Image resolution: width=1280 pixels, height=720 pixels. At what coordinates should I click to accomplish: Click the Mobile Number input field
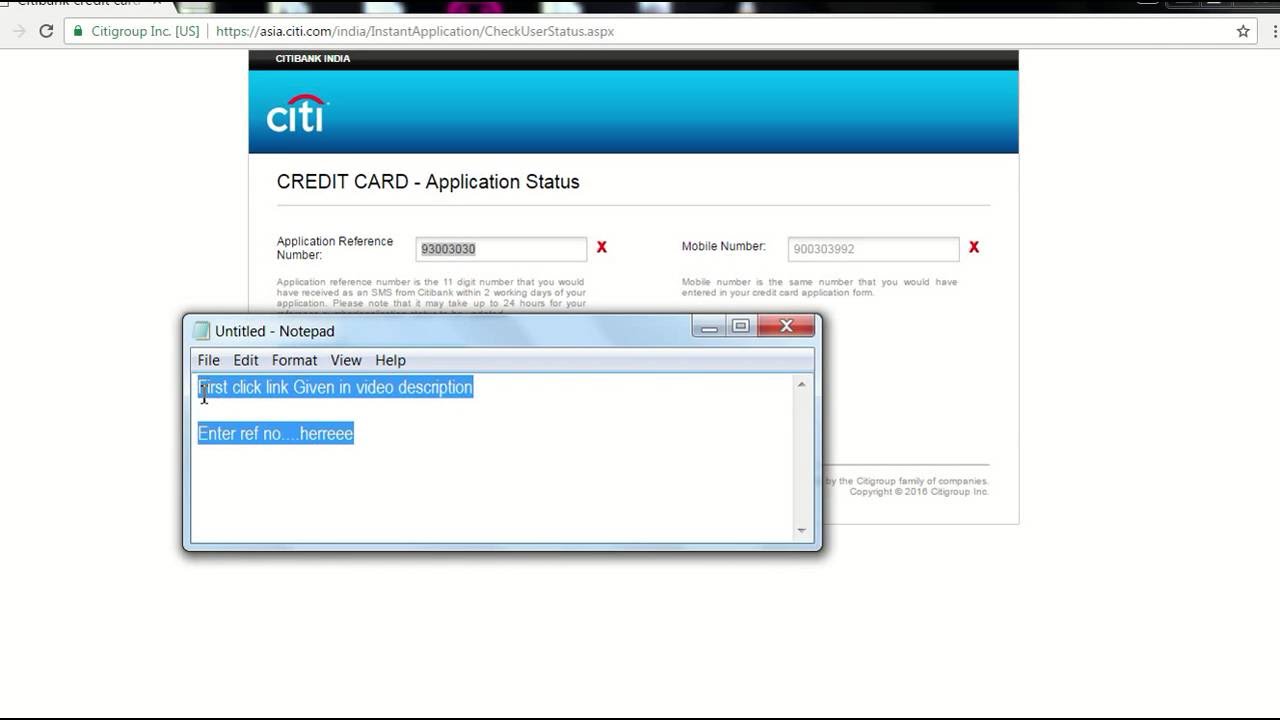(x=873, y=249)
